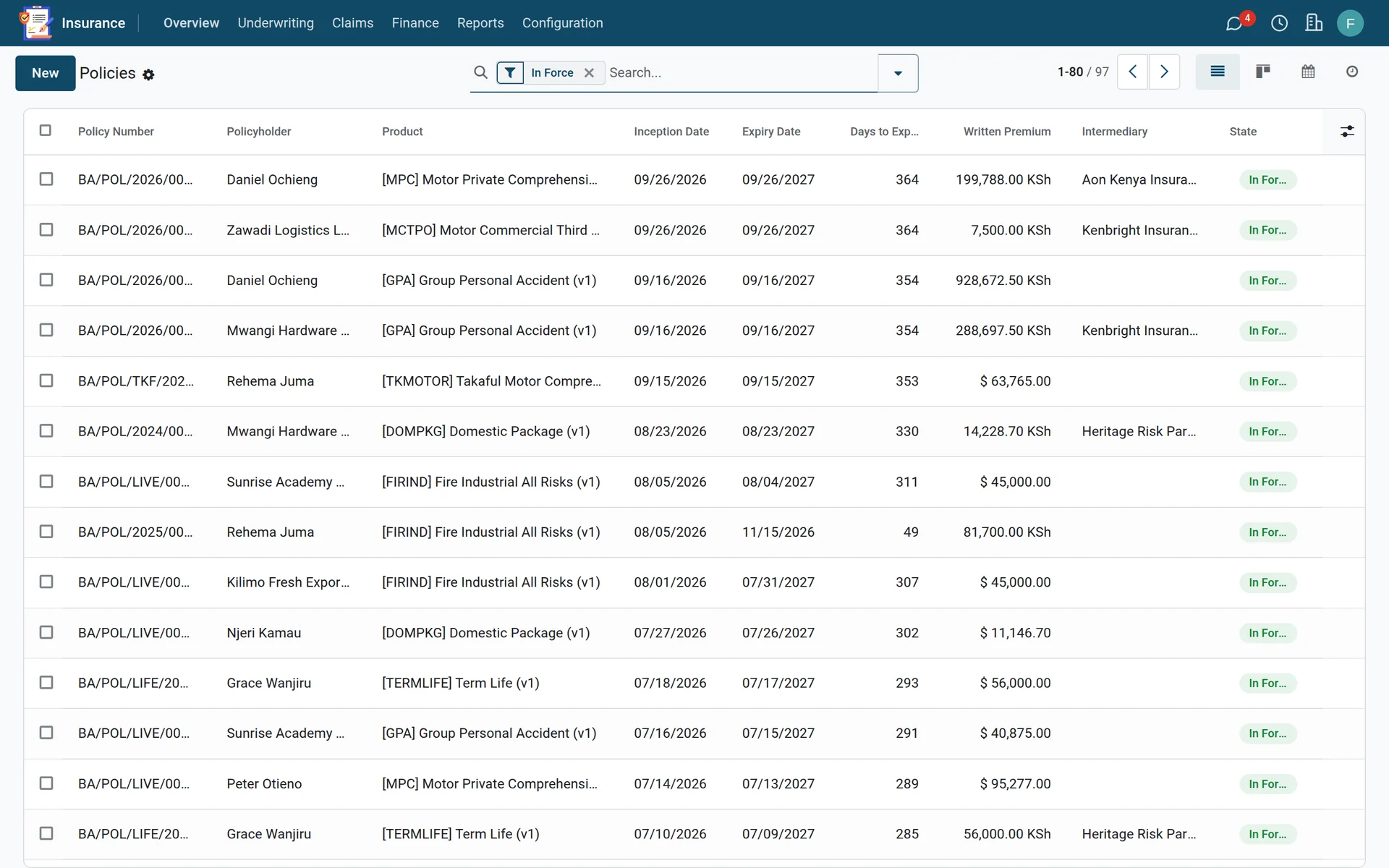Image resolution: width=1389 pixels, height=868 pixels.
Task: Switch to activity view
Action: [x=1352, y=72]
